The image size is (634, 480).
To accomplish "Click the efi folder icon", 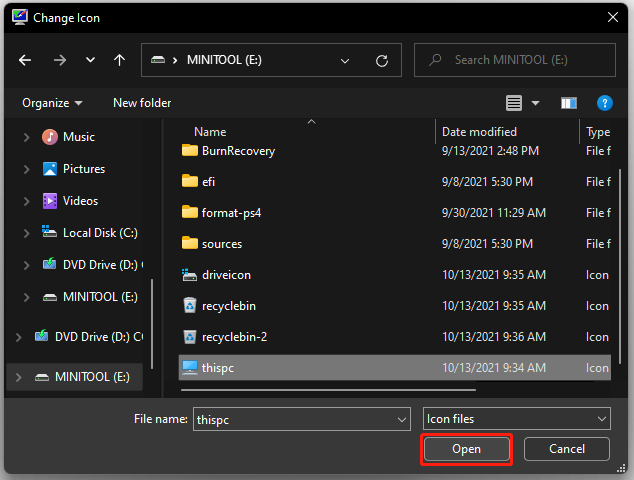I will (x=190, y=181).
